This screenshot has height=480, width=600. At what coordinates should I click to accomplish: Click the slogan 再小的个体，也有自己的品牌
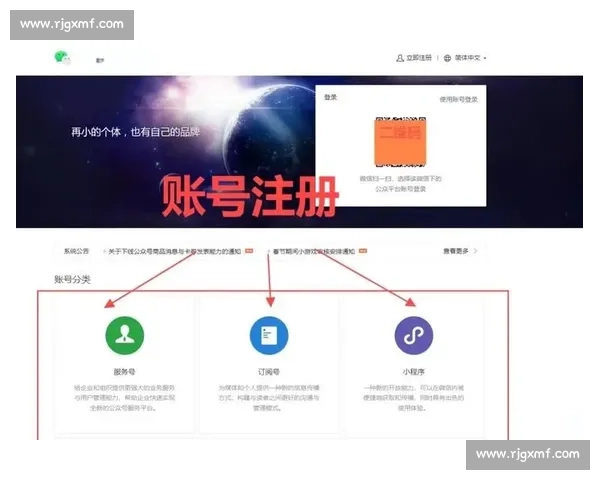coord(135,132)
